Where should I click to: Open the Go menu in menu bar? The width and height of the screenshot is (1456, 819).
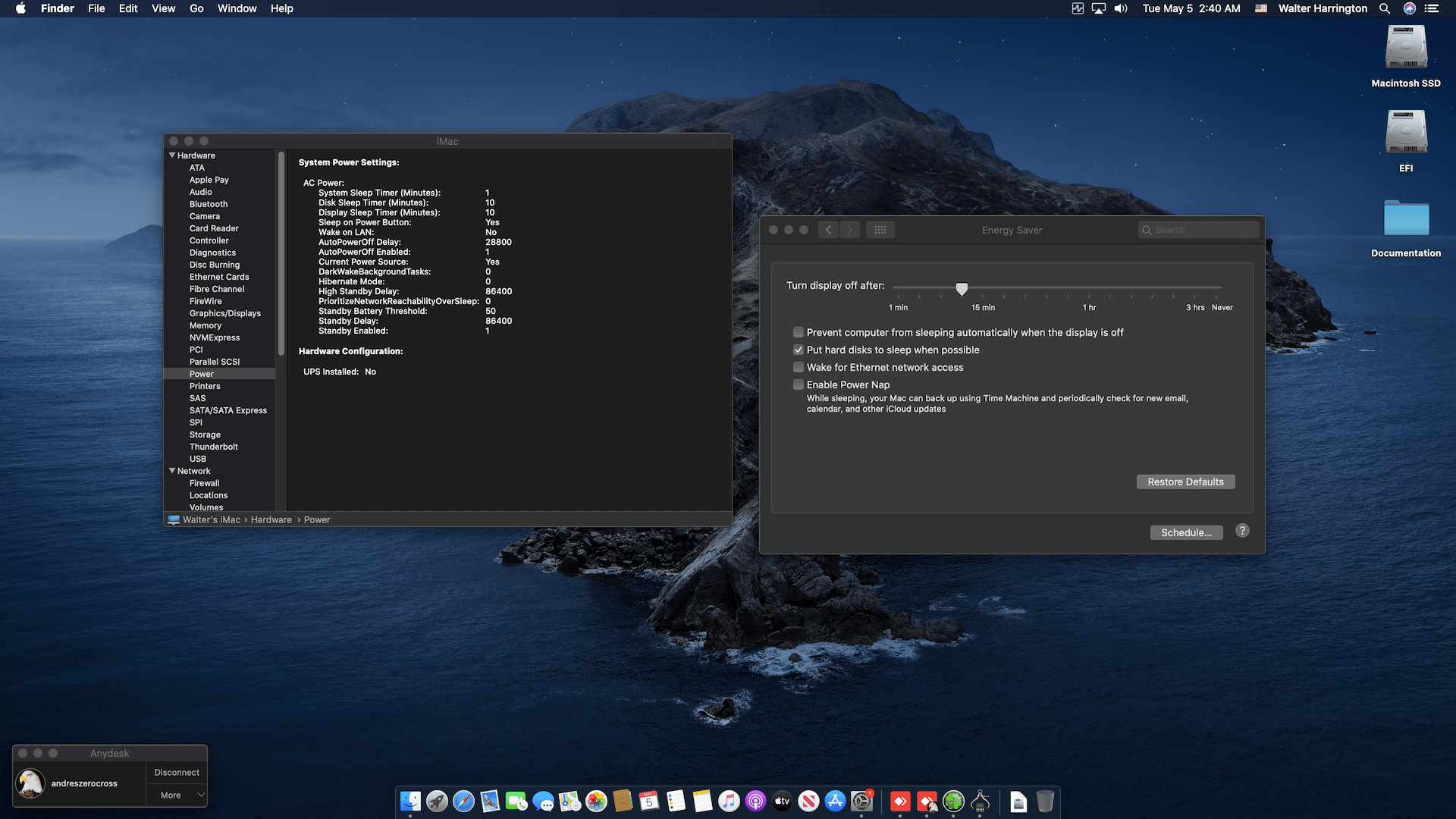(x=196, y=8)
